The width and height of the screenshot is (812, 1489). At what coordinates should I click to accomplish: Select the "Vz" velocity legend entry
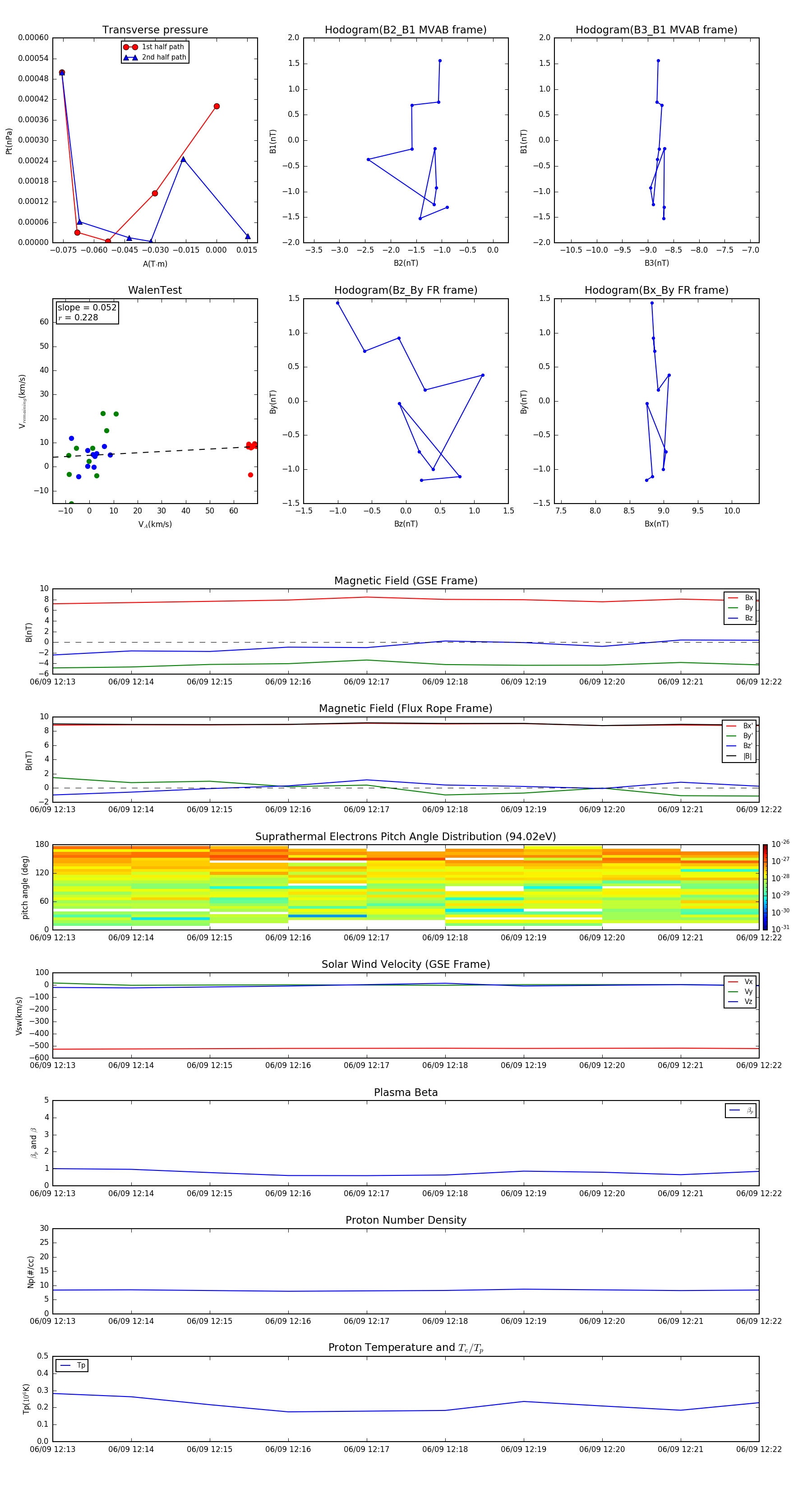click(740, 1001)
